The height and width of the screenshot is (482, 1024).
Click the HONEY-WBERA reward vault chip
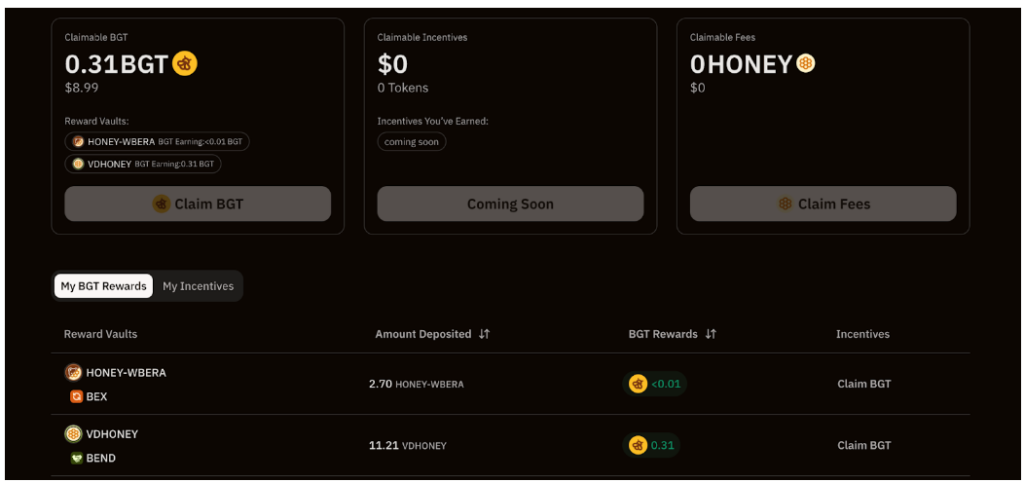click(157, 142)
